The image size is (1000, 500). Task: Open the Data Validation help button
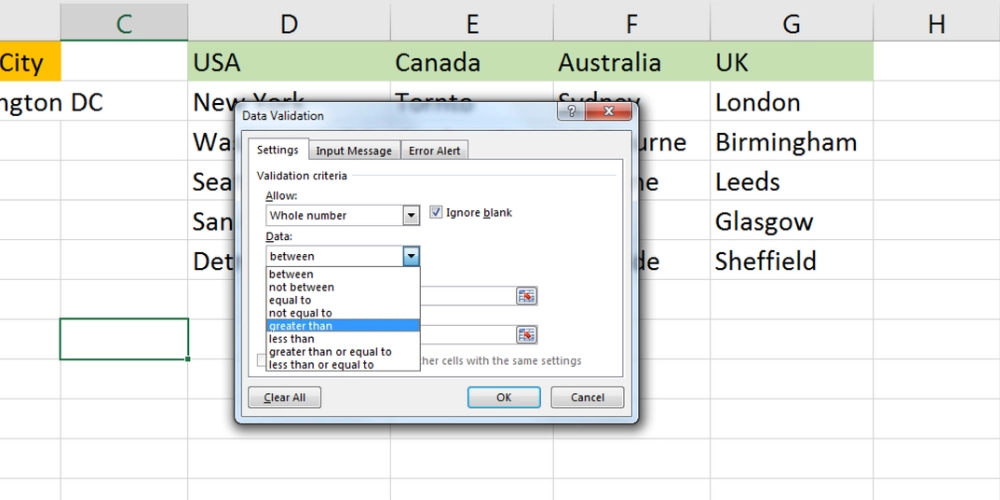(571, 112)
